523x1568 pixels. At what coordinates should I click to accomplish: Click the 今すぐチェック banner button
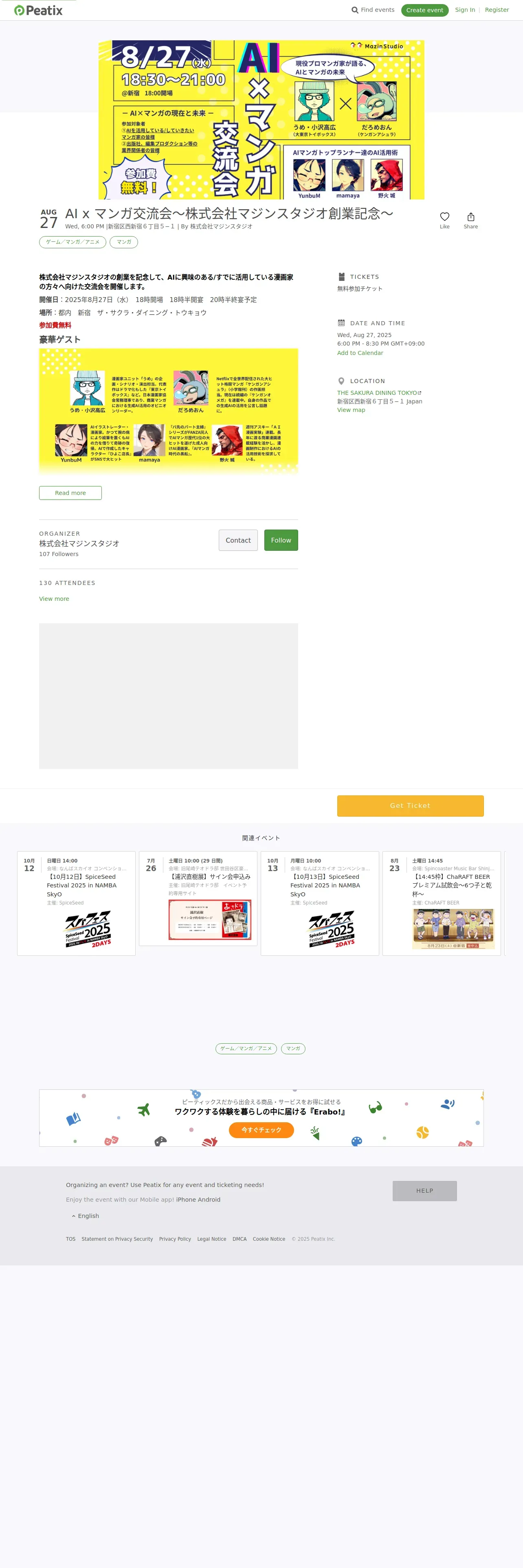[261, 1130]
